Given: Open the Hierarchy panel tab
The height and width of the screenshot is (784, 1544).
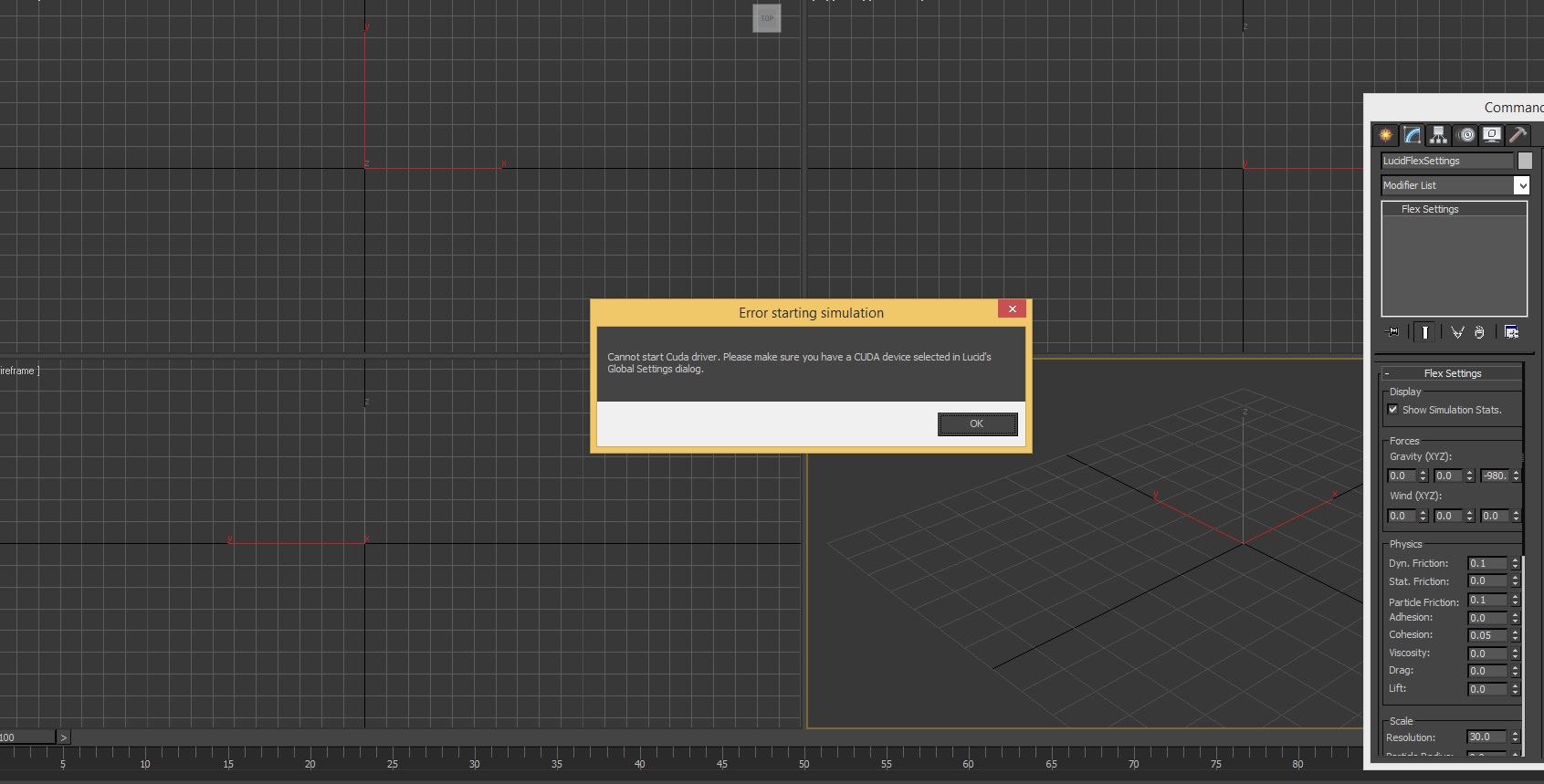Looking at the screenshot, I should 1439,135.
